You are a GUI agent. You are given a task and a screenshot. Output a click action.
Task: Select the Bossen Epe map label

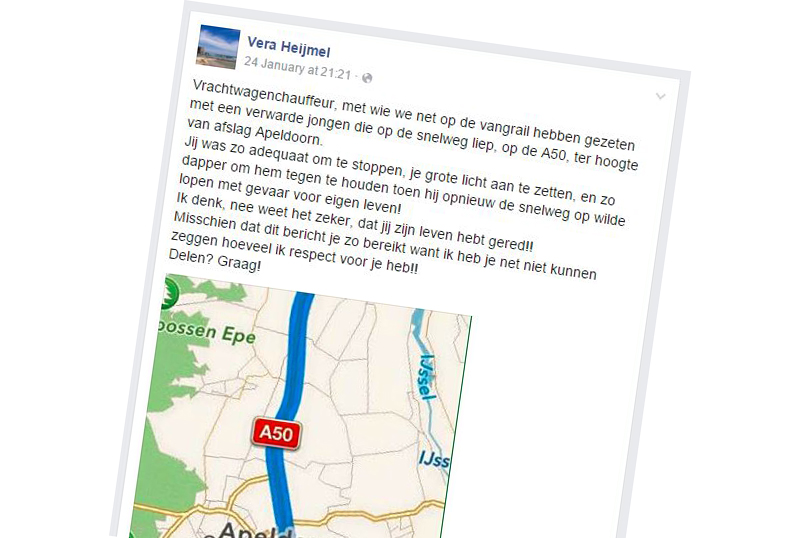pos(206,332)
